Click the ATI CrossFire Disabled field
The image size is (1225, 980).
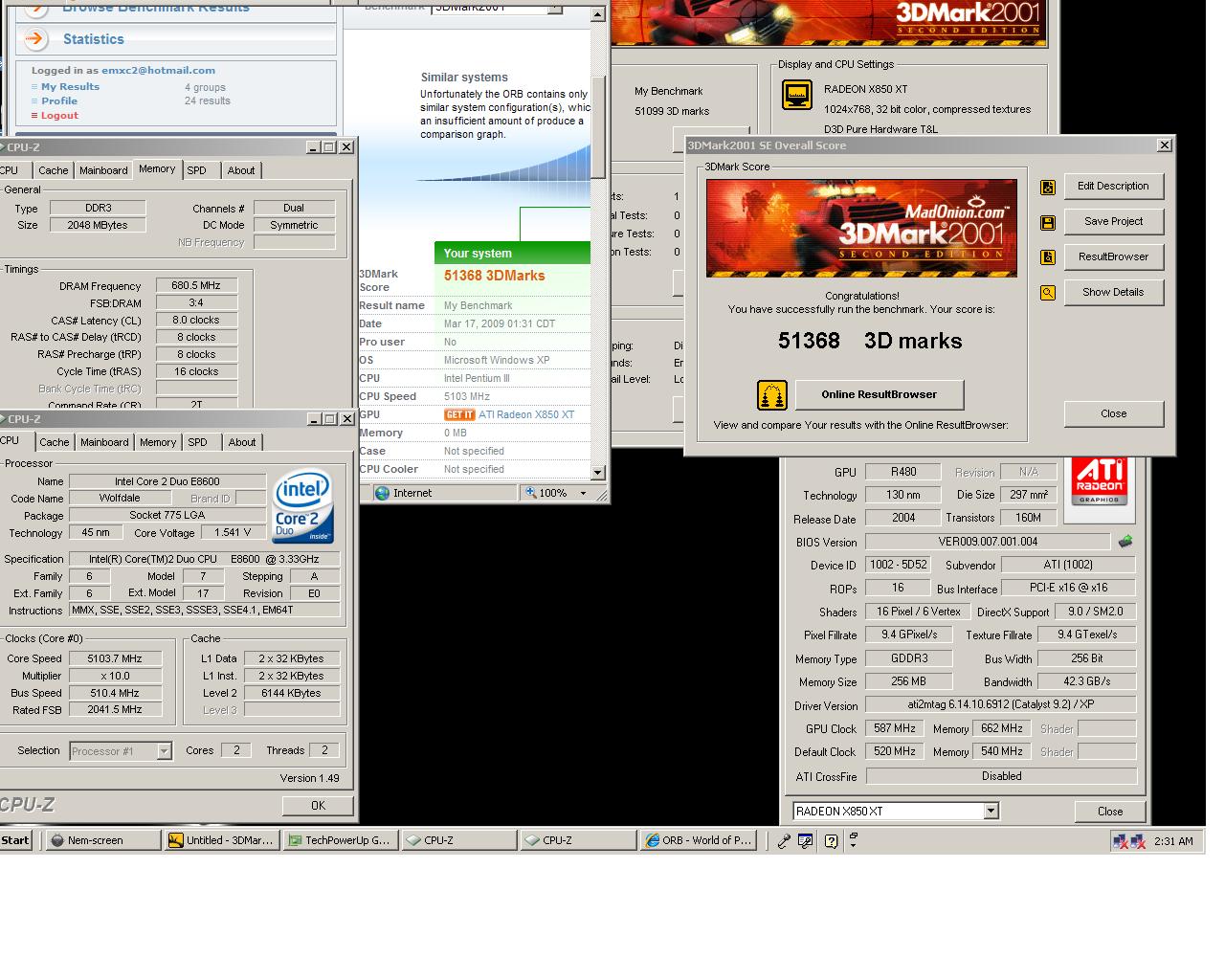click(x=1001, y=776)
